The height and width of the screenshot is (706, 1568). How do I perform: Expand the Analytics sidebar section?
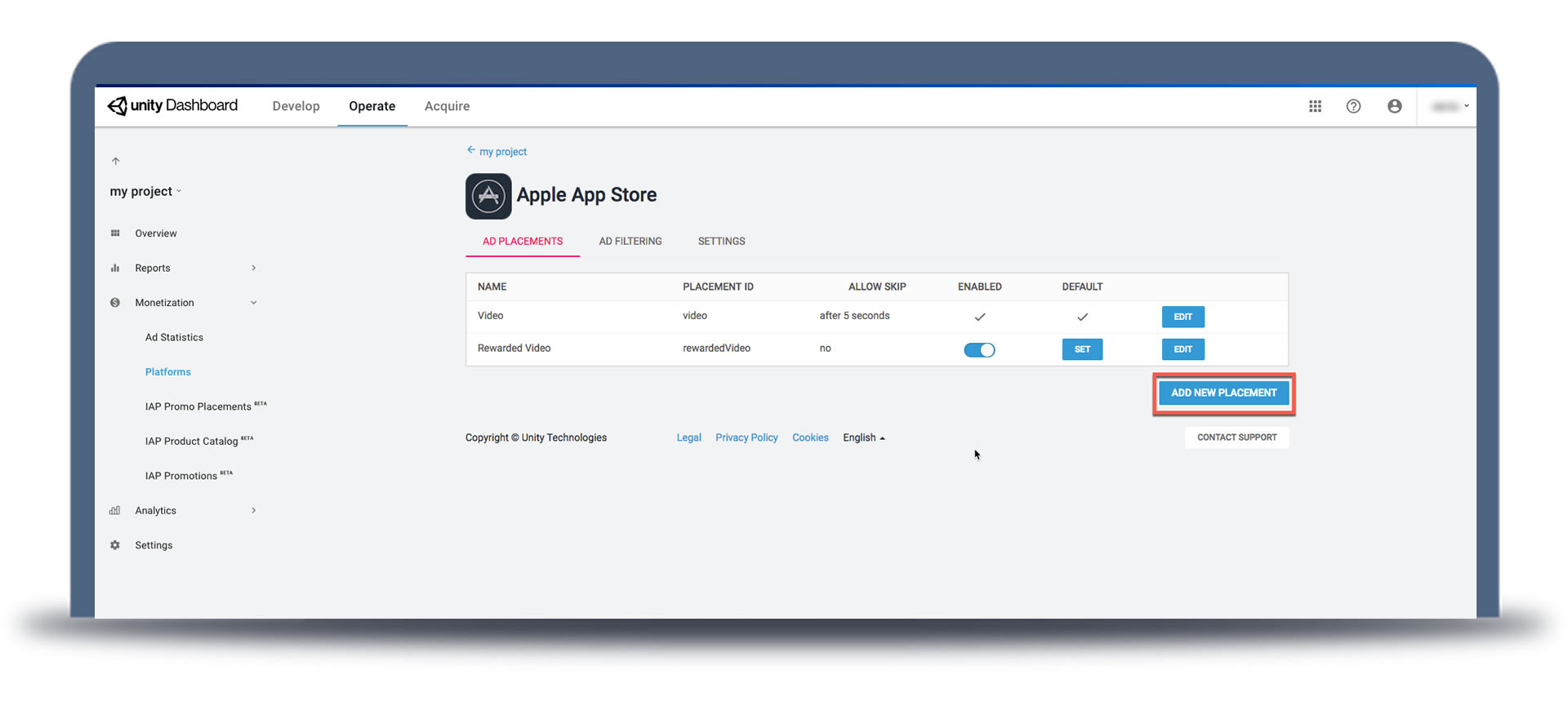click(254, 511)
